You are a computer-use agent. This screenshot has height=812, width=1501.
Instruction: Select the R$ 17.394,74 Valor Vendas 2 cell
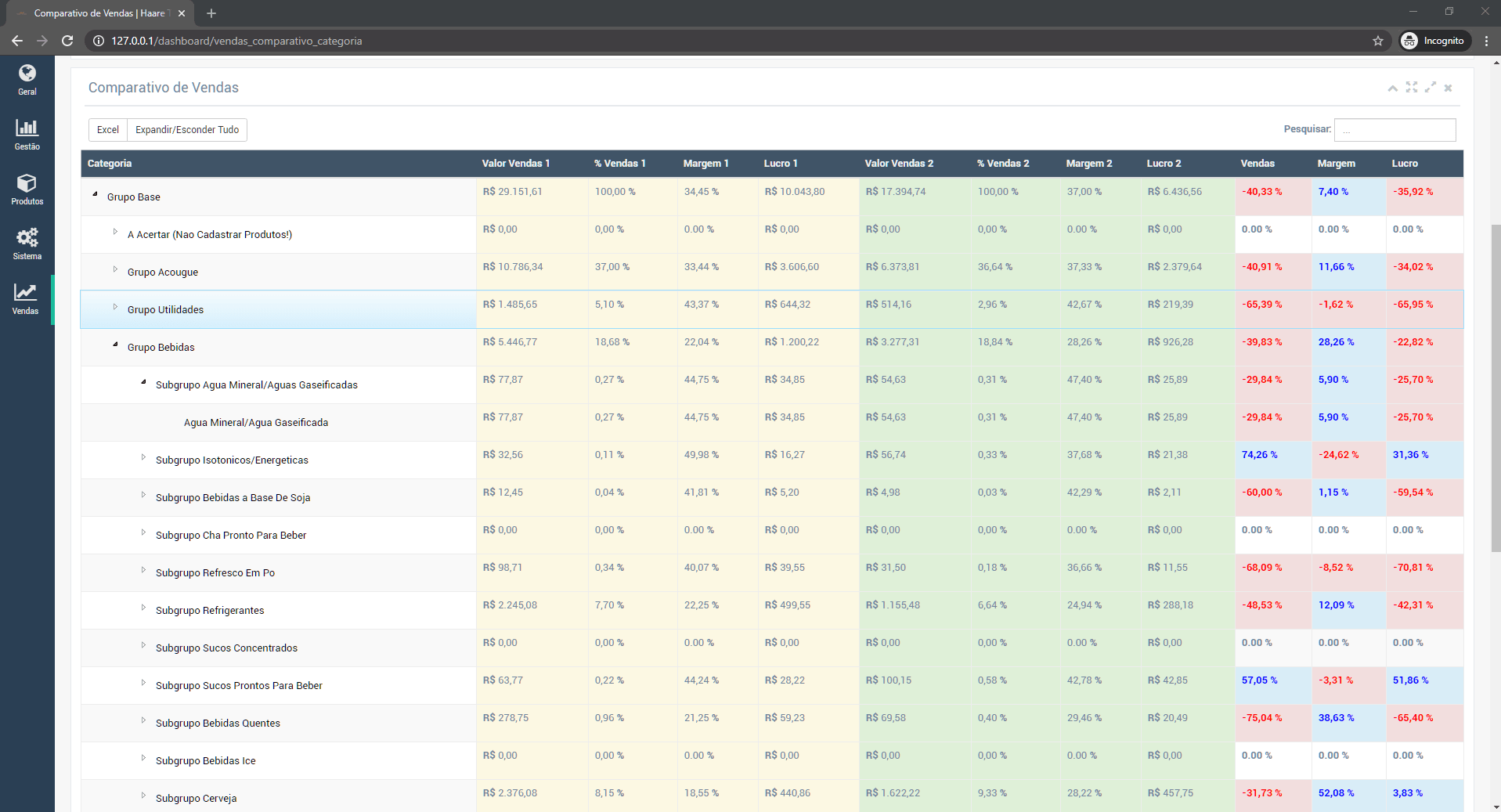pyautogui.click(x=915, y=197)
